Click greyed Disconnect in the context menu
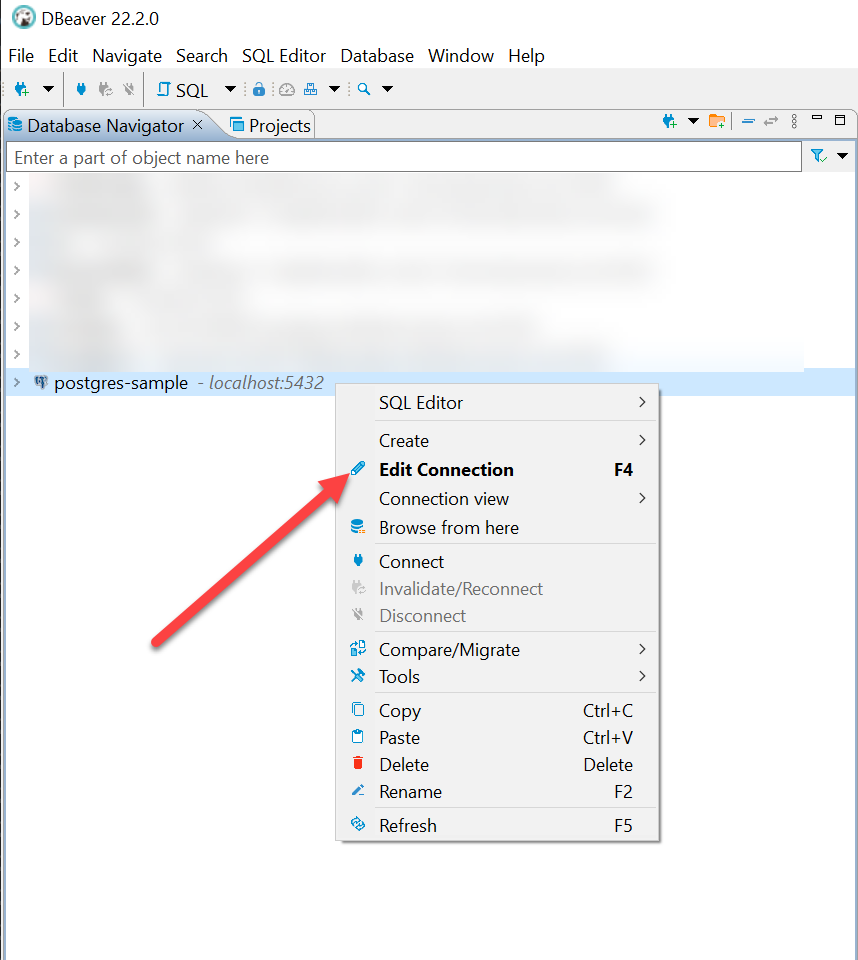The image size is (858, 960). (x=498, y=615)
